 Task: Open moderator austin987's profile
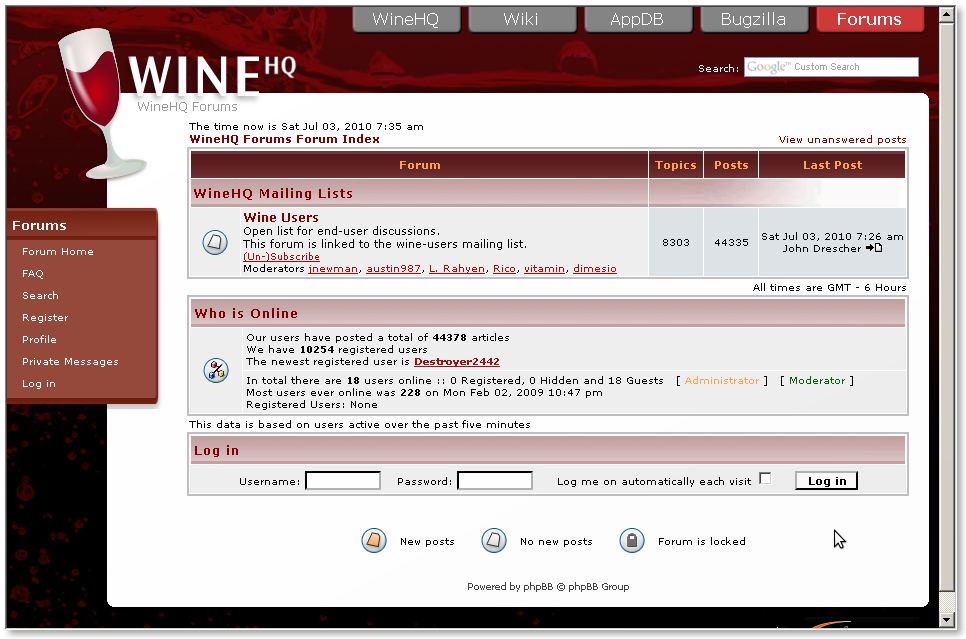point(394,269)
